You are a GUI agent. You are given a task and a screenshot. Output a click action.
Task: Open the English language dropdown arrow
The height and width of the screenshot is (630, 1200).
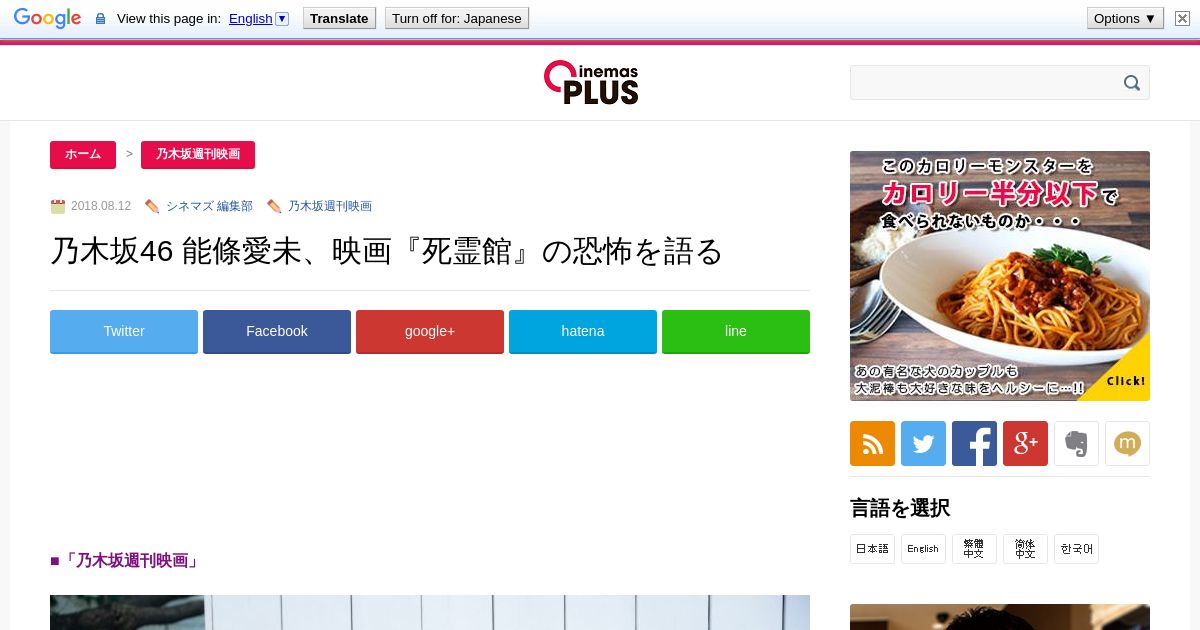click(282, 18)
